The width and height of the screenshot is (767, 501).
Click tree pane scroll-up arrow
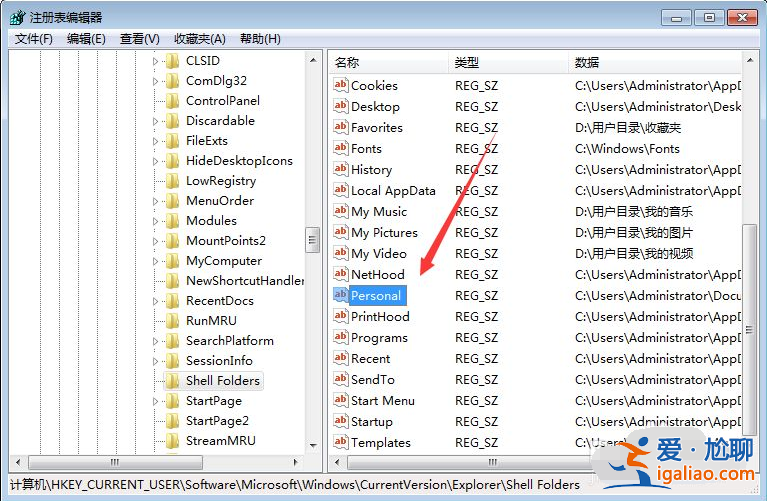click(313, 60)
